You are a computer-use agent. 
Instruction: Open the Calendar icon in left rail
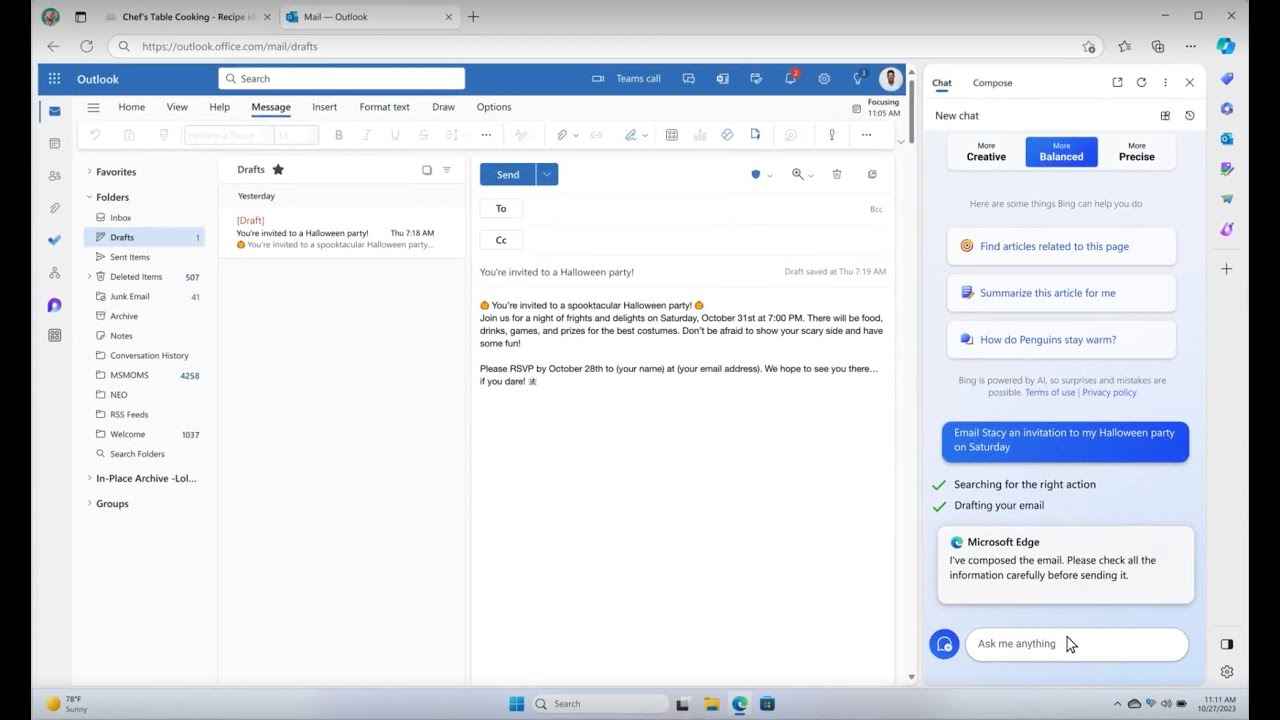[55, 143]
